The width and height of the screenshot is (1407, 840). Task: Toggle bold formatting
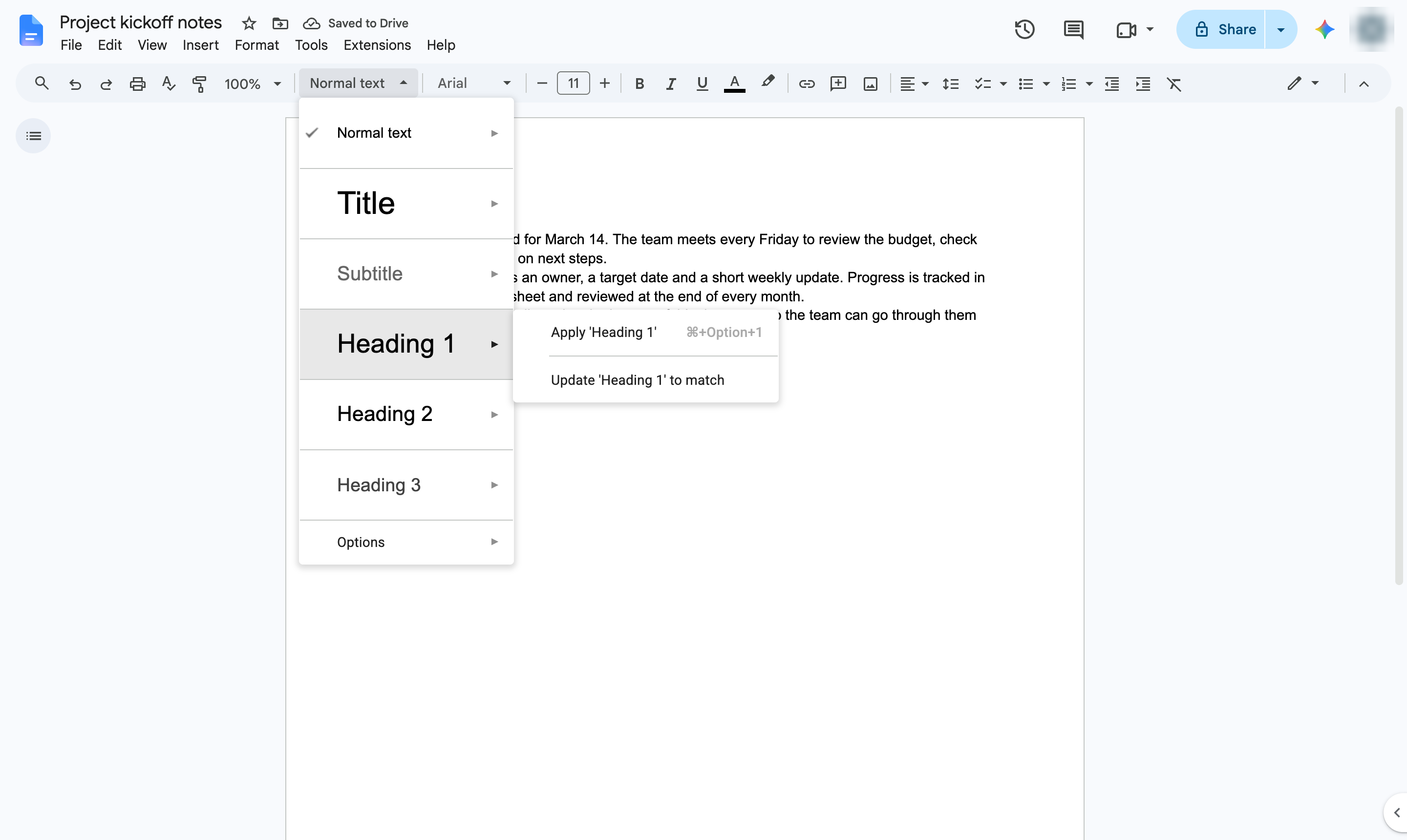tap(639, 84)
